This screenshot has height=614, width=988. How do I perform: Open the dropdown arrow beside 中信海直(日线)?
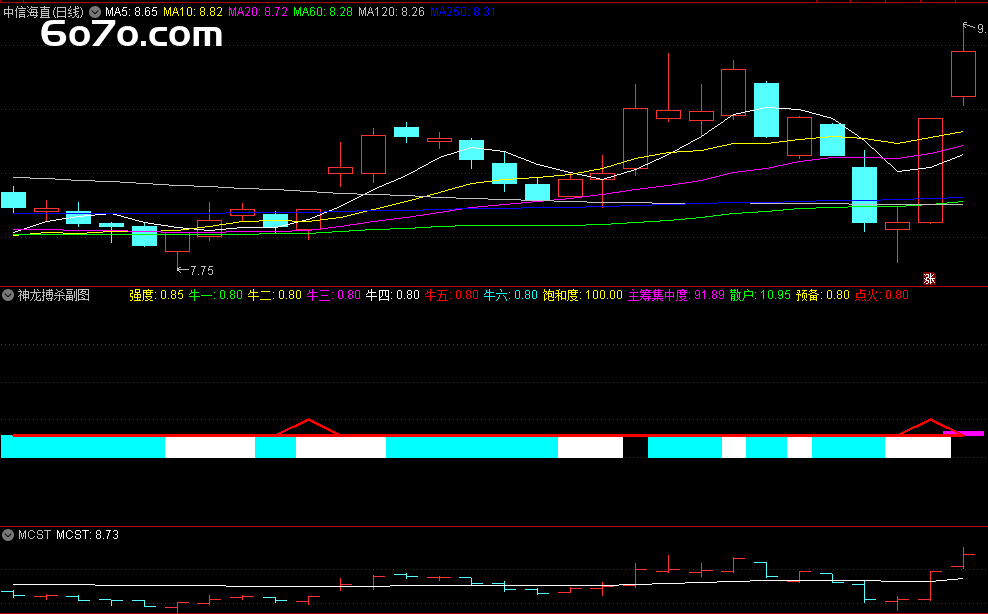95,12
